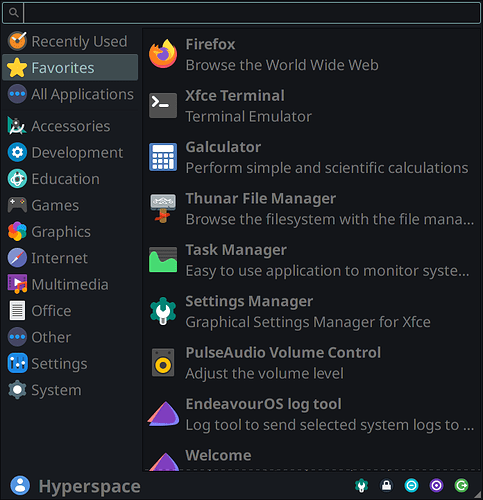Screen dimensions: 483x500
Task: Open PulseAudio Volume Control
Action: [x=311, y=362]
